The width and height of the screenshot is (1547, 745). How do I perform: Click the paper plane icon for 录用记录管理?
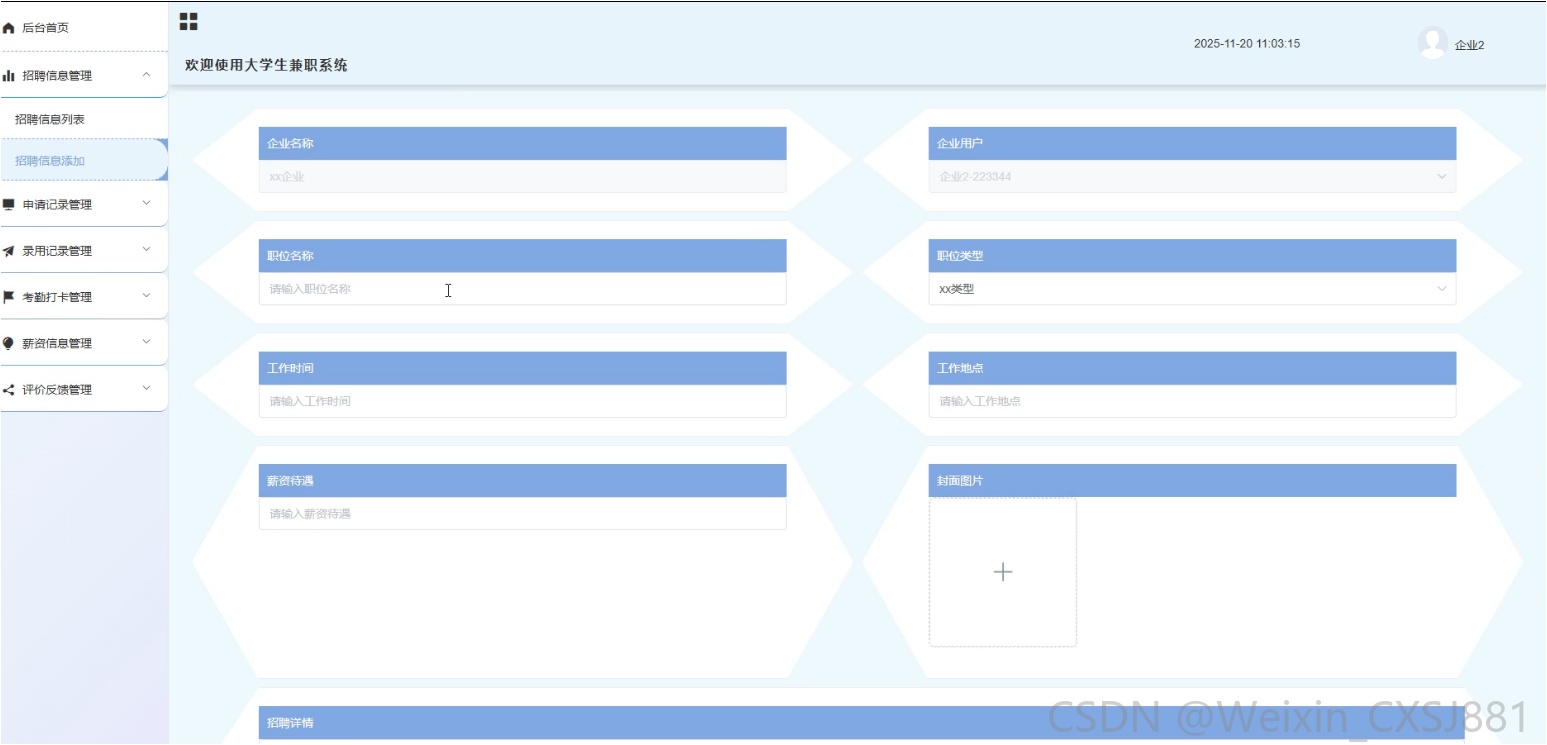[9, 251]
